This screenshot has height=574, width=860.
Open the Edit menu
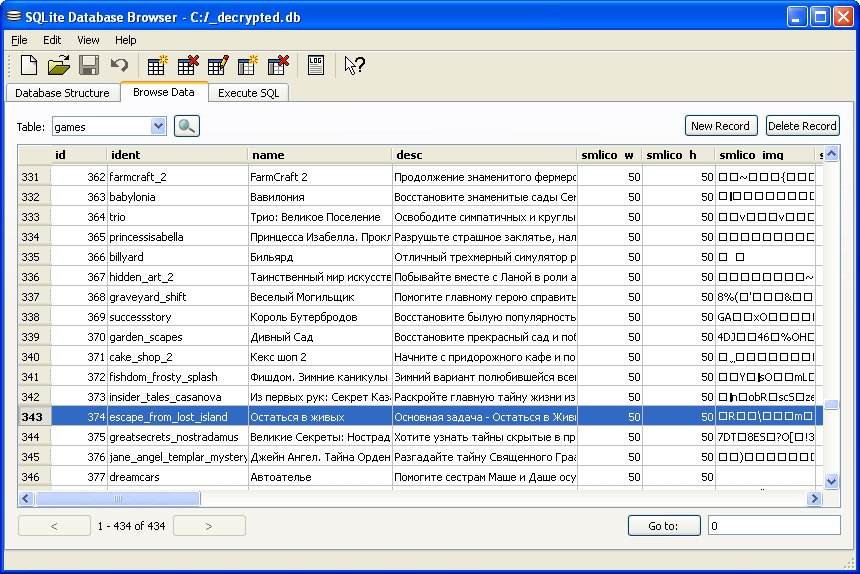pyautogui.click(x=52, y=40)
